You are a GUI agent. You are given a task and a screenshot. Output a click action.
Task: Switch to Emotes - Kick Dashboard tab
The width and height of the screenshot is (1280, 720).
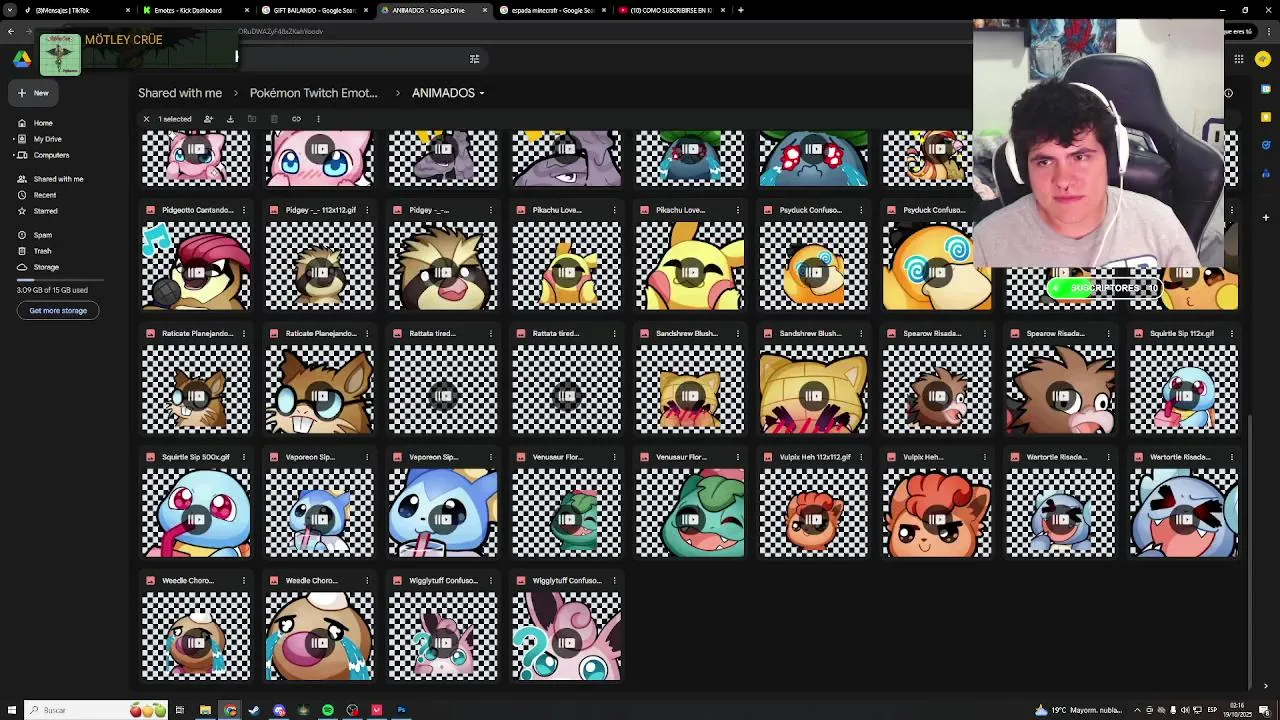click(196, 10)
